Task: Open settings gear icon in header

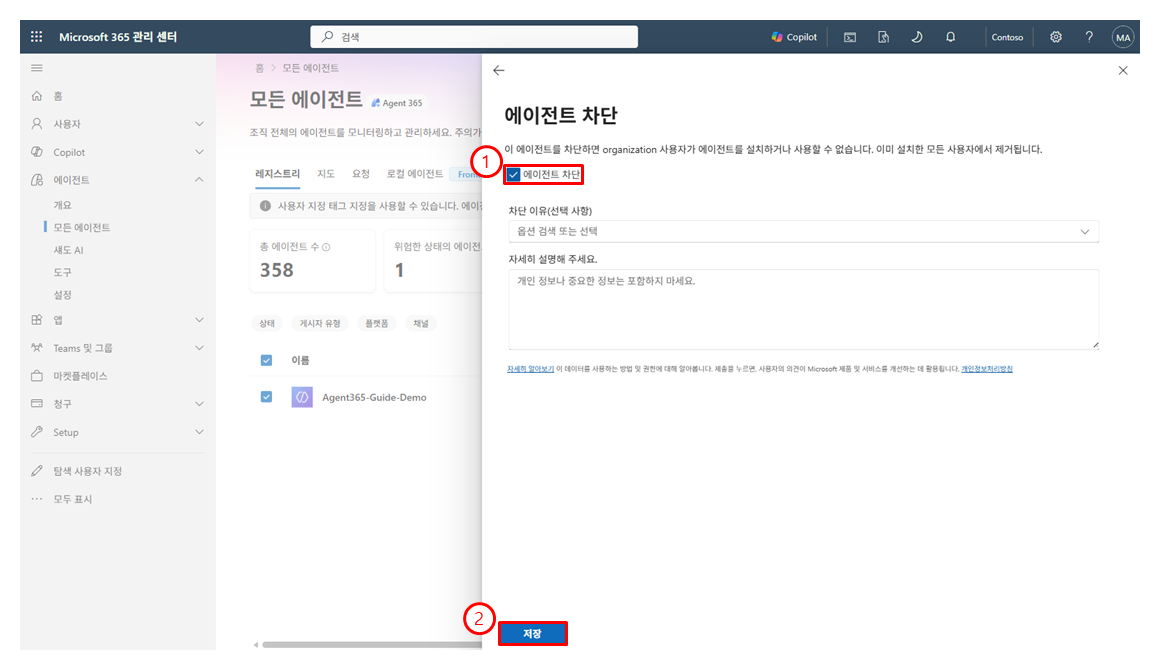Action: coord(1056,37)
